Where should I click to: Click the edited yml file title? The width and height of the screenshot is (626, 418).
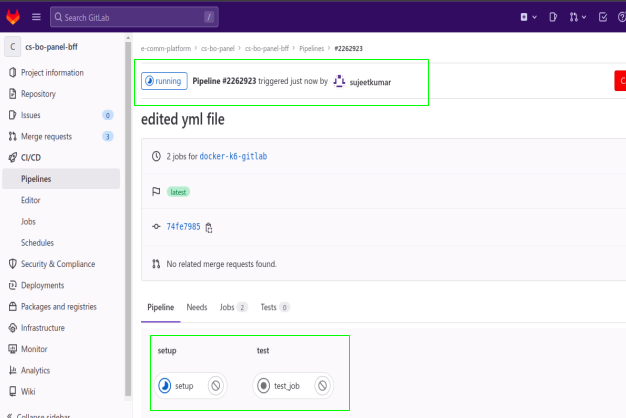[183, 119]
